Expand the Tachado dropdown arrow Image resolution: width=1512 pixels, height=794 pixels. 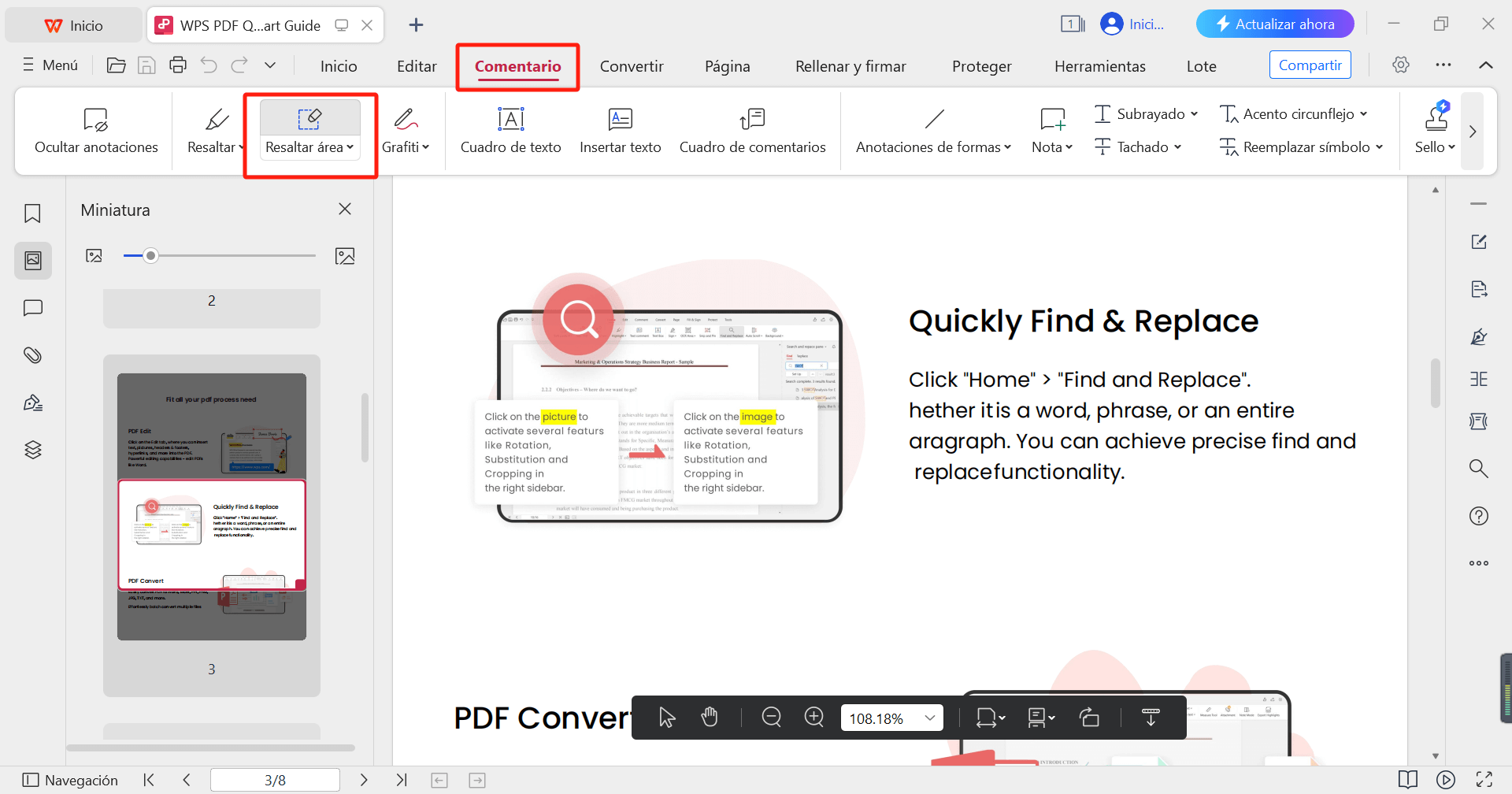pos(1178,147)
